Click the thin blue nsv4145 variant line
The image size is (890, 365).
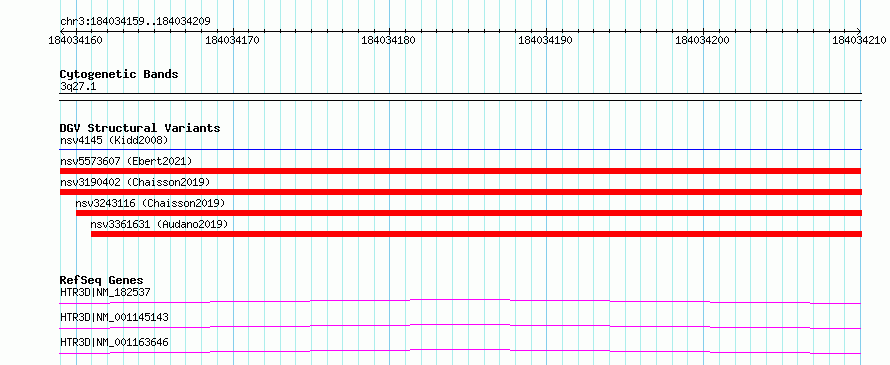point(461,150)
